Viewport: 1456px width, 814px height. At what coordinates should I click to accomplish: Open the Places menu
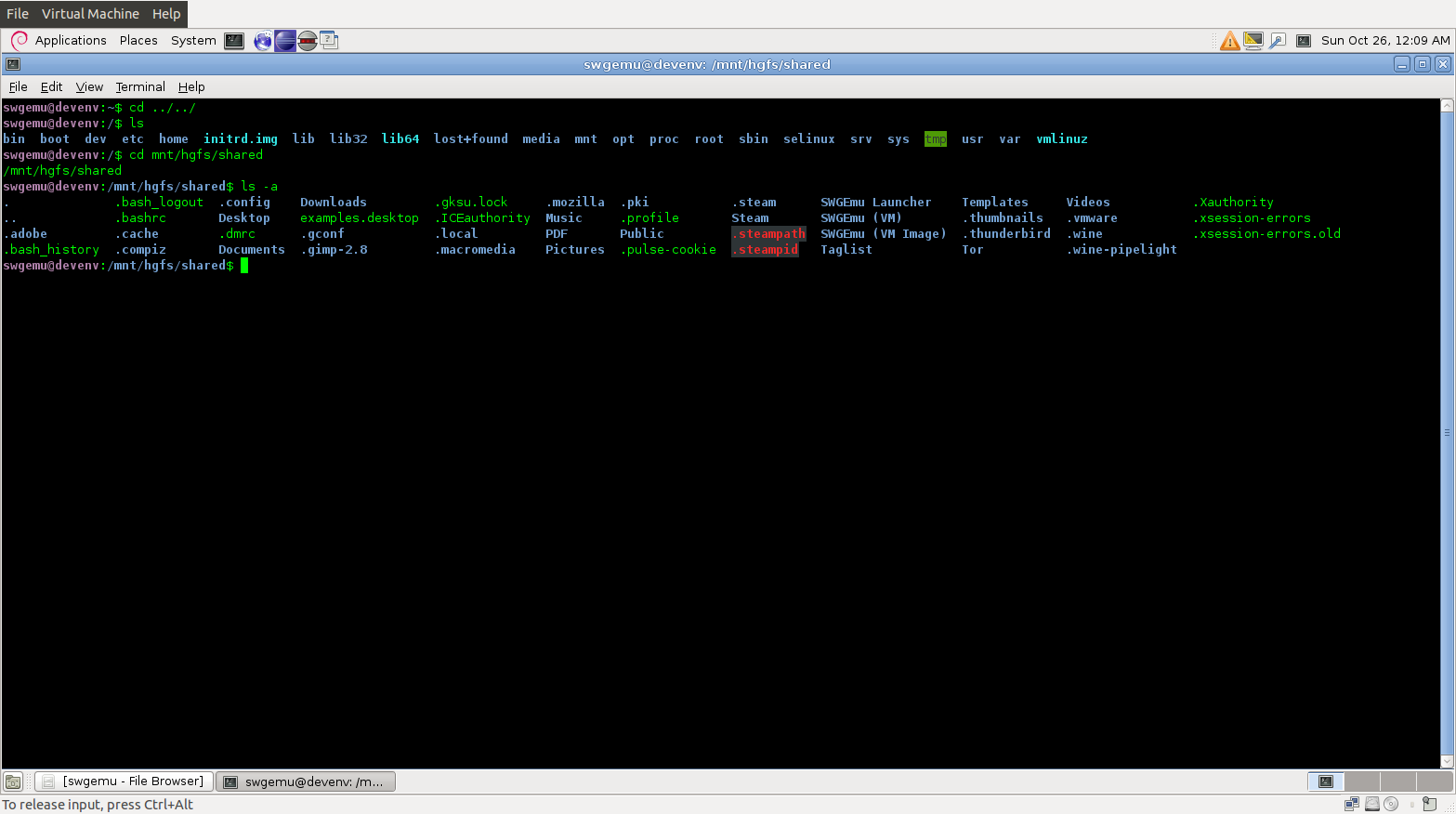click(x=138, y=41)
